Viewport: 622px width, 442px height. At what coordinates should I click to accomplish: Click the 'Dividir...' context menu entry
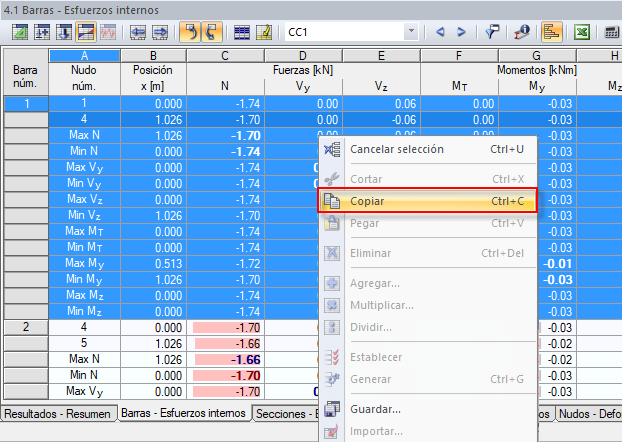coord(428,327)
